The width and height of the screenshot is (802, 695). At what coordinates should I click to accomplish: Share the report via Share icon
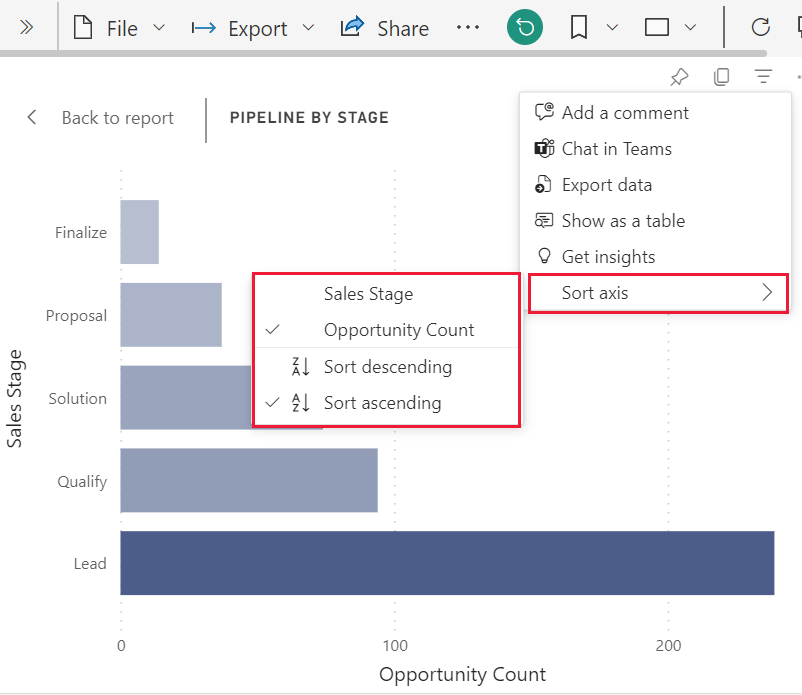[x=384, y=28]
